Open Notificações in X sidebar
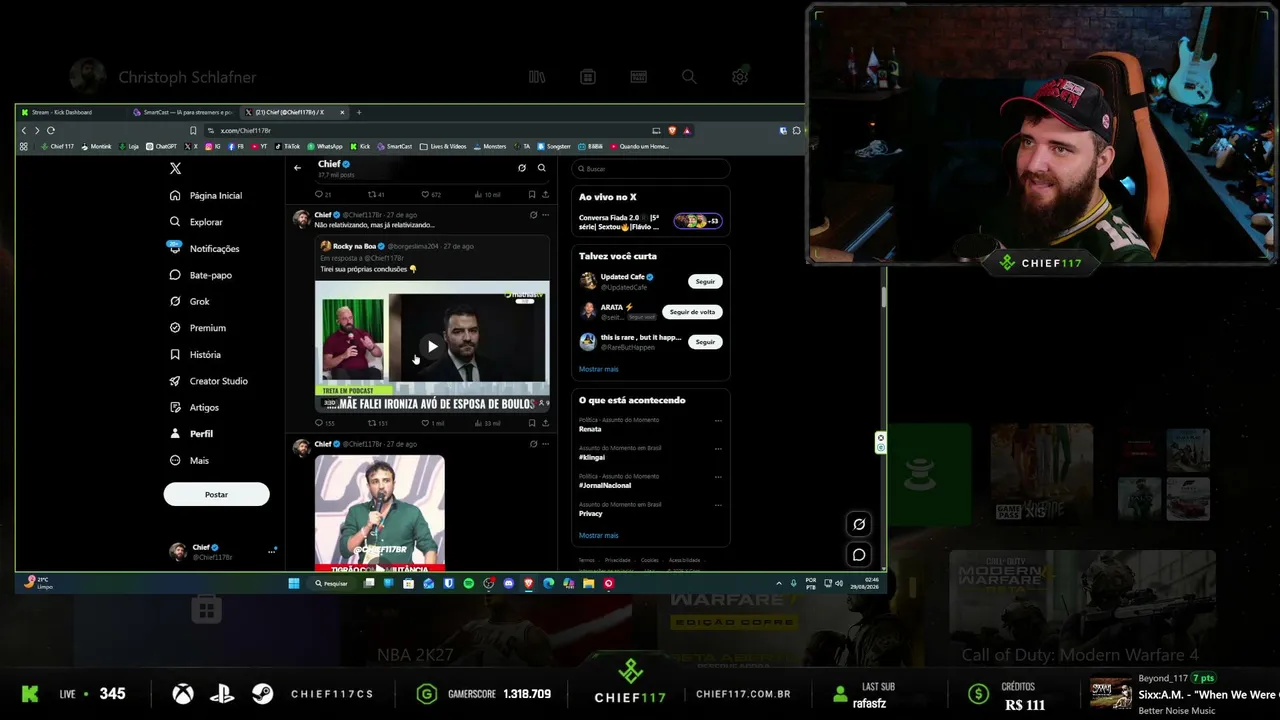1280x720 pixels. [x=205, y=248]
